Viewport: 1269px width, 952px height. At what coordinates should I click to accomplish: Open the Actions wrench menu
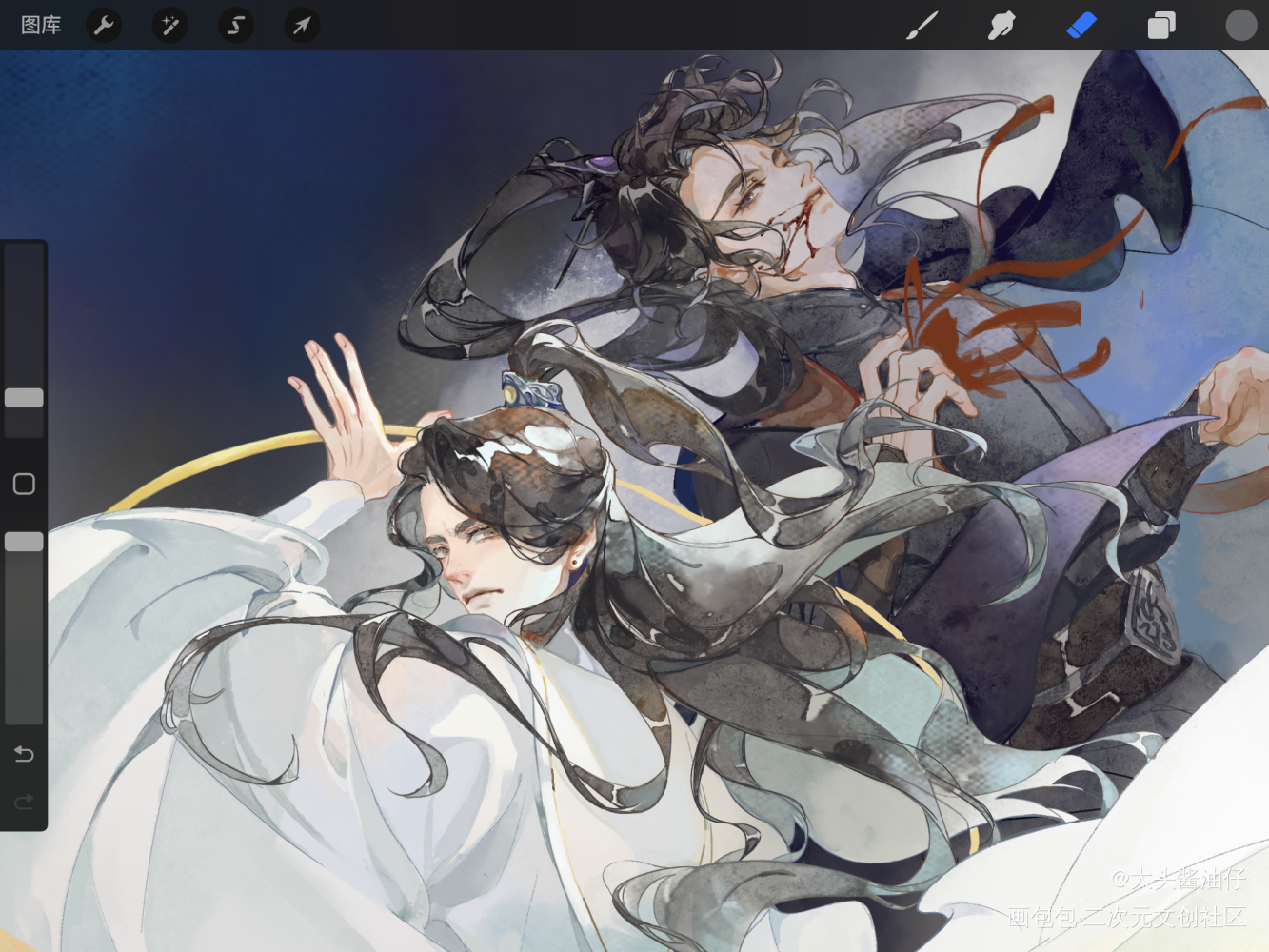tap(104, 26)
